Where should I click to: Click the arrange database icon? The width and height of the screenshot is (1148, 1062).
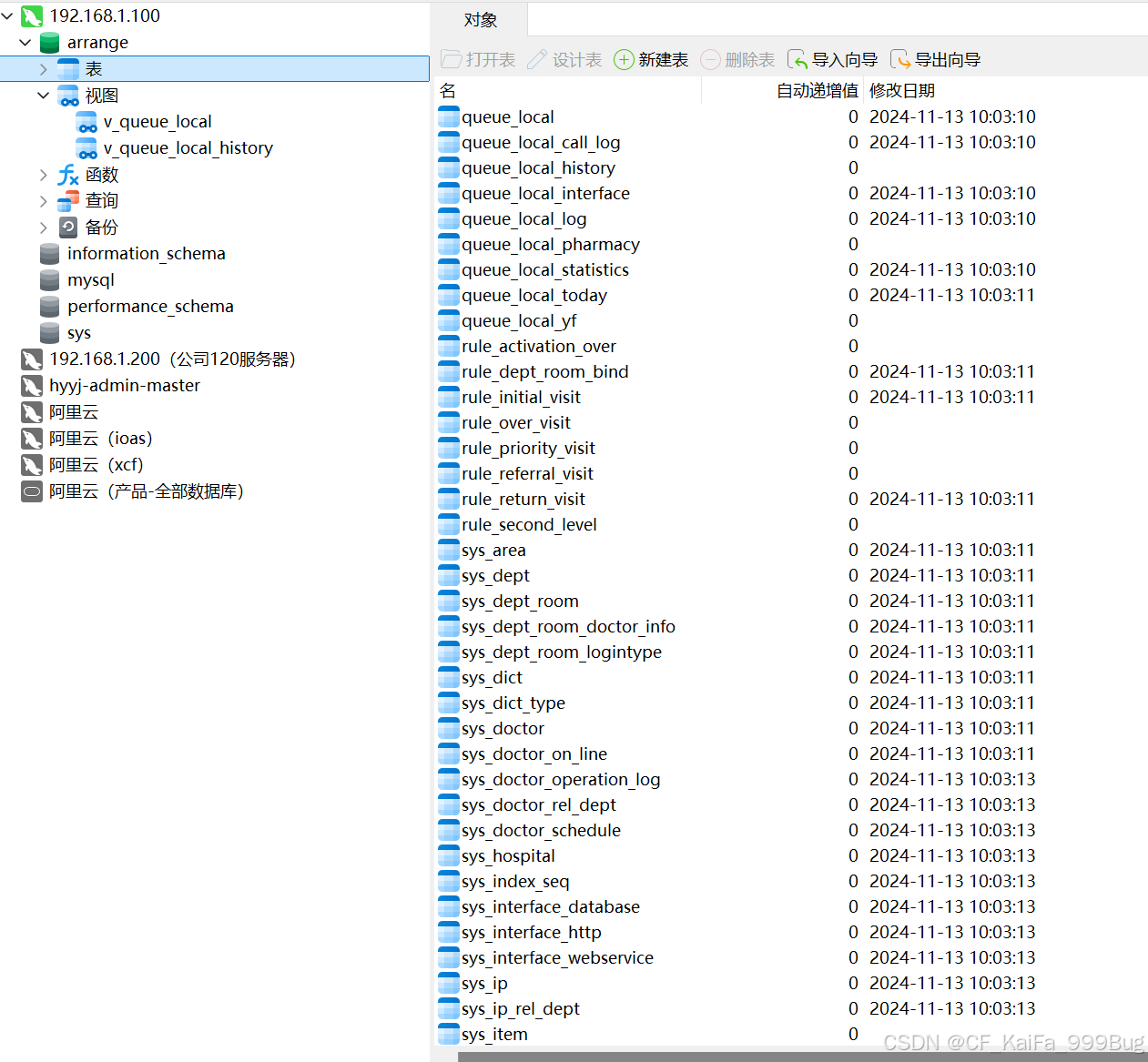tap(50, 43)
